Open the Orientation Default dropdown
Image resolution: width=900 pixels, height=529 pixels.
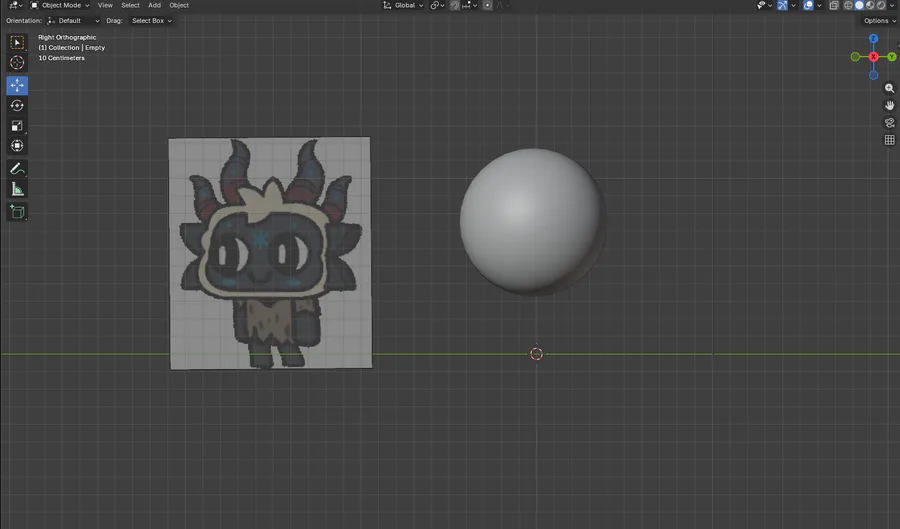(x=73, y=21)
